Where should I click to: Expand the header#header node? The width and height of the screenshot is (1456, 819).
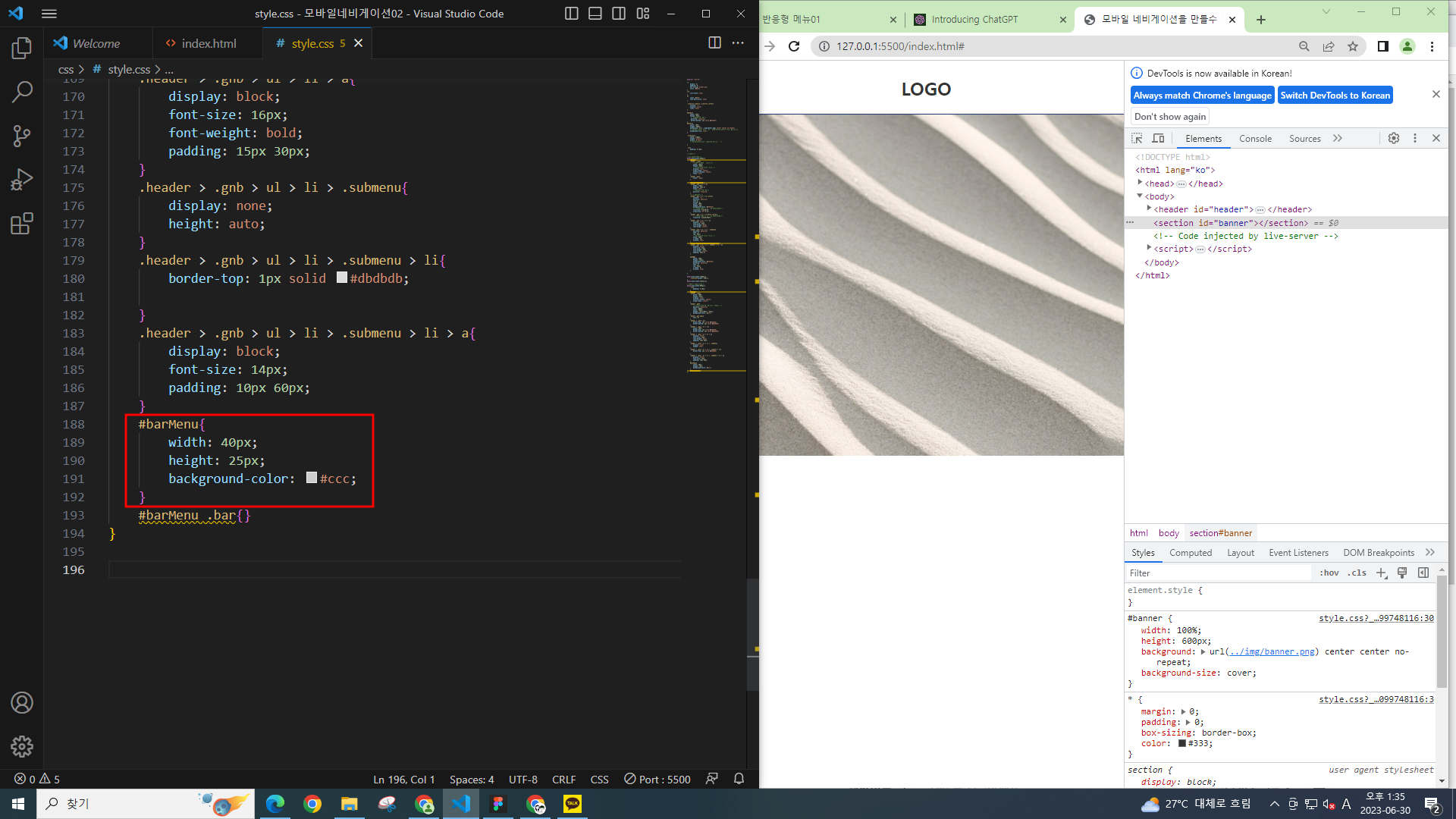click(x=1149, y=209)
